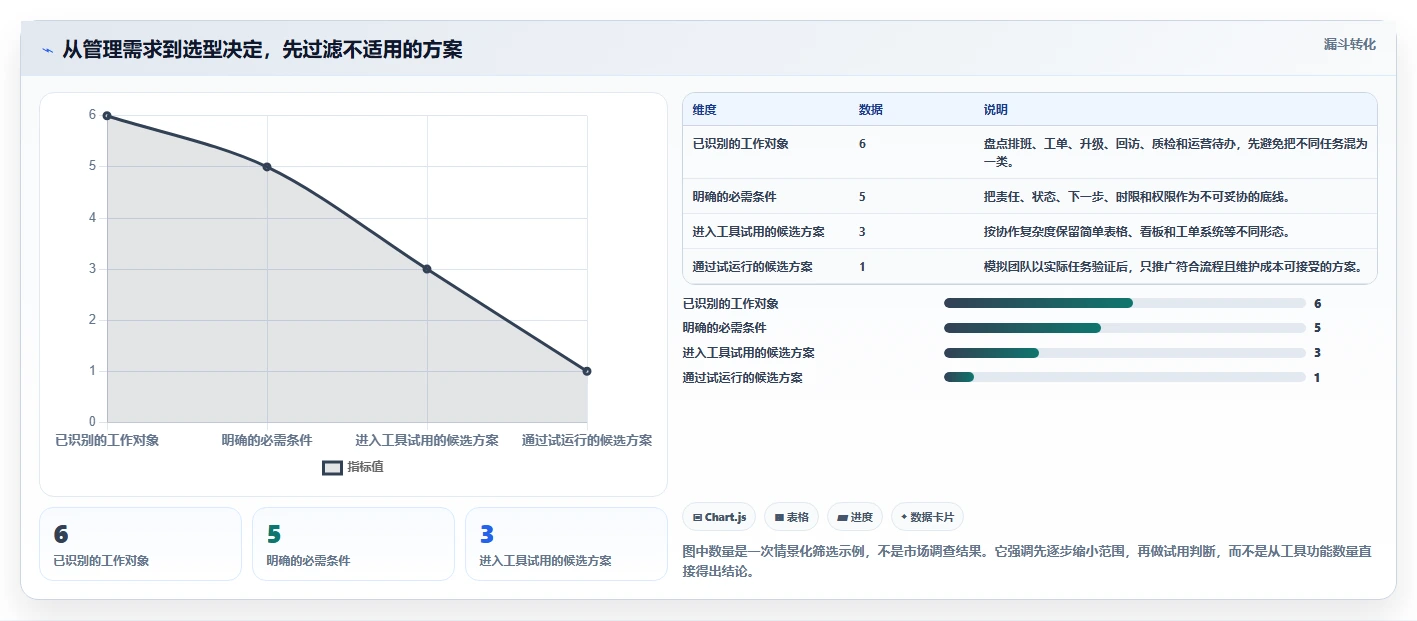
Task: Open the stat card showing 5
Action: pyautogui.click(x=353, y=544)
